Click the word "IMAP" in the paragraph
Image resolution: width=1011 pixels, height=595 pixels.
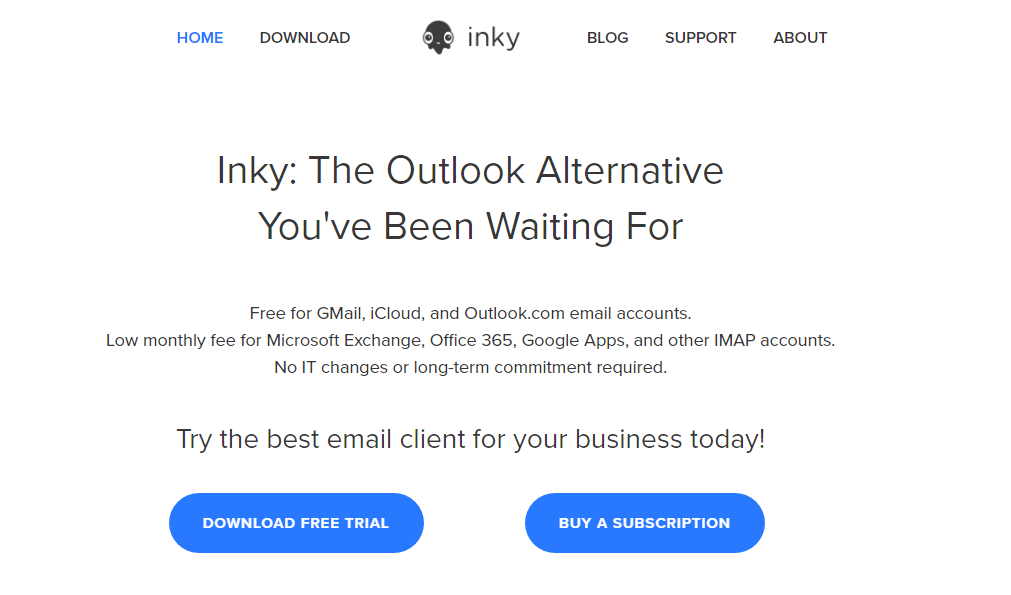734,340
